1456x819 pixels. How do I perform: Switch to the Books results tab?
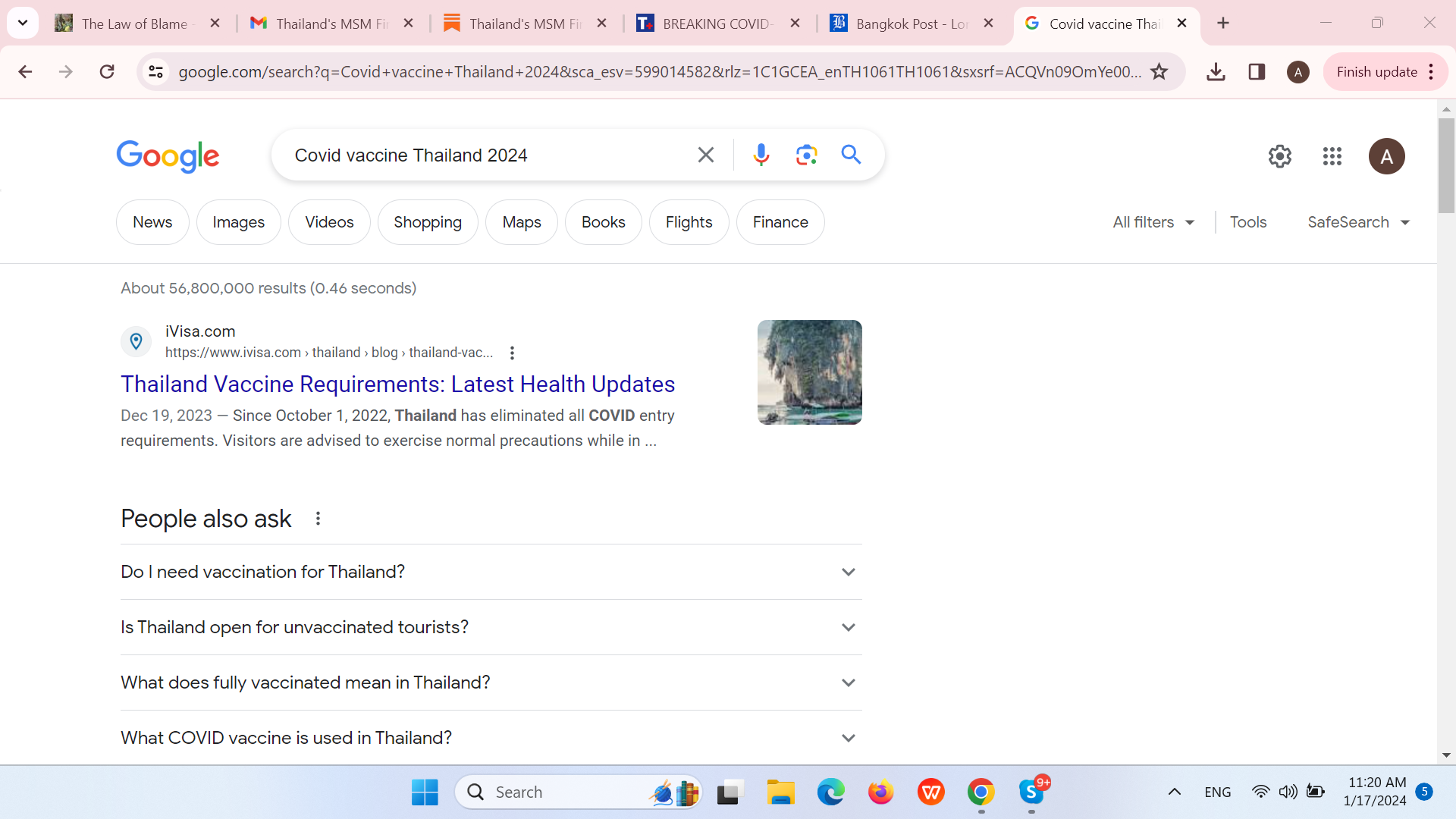click(x=603, y=222)
